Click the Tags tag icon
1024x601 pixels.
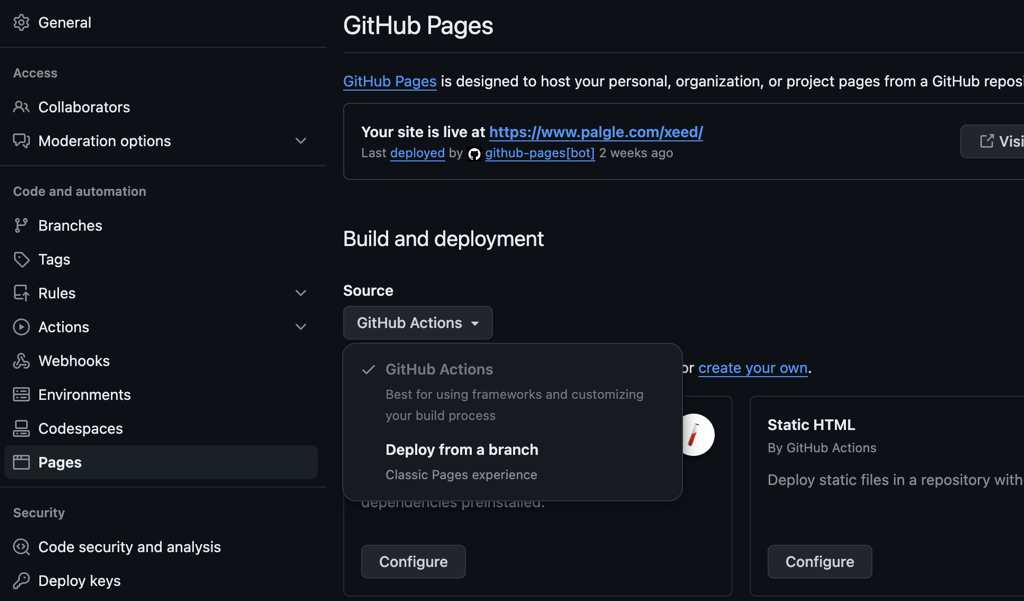click(22, 259)
